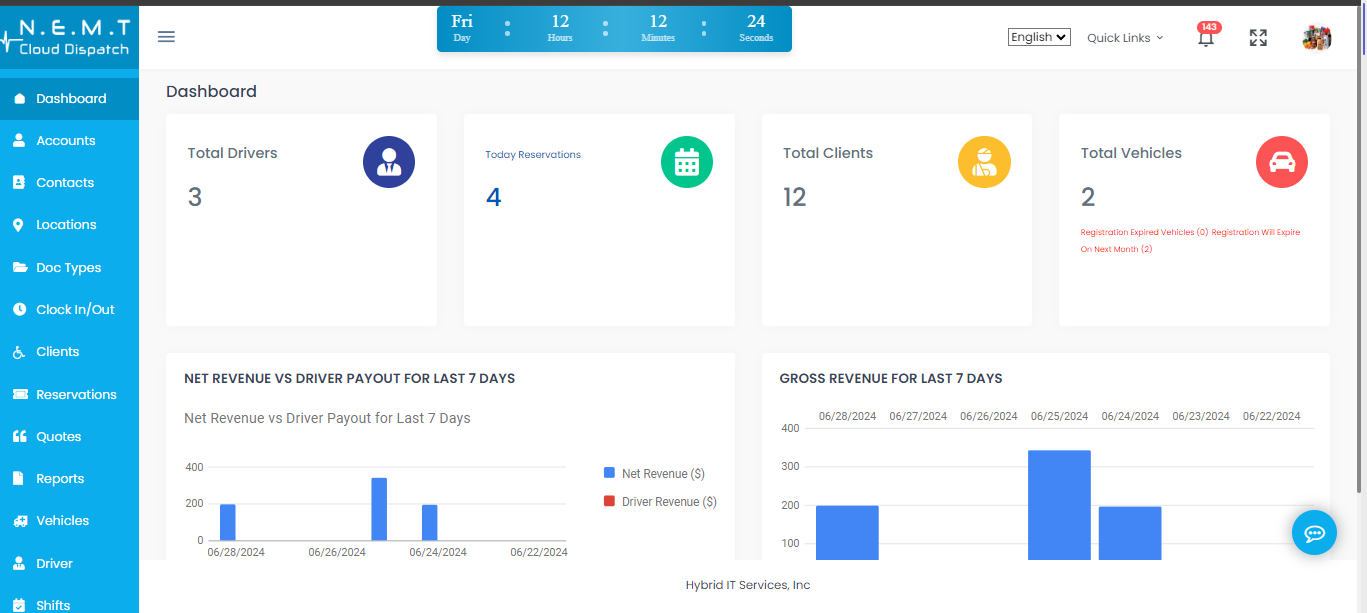This screenshot has height=613, width=1367.
Task: Open the notifications bell icon
Action: point(1206,37)
